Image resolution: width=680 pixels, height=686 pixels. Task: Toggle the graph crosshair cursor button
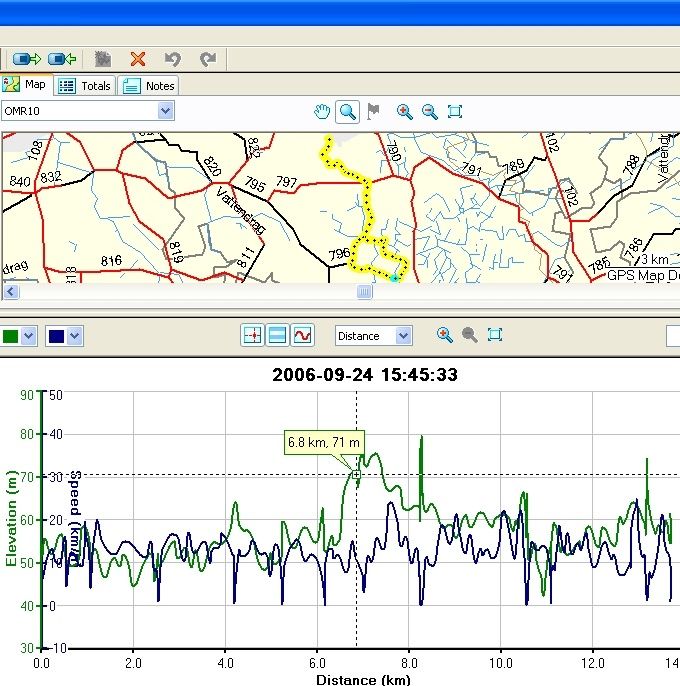(253, 336)
